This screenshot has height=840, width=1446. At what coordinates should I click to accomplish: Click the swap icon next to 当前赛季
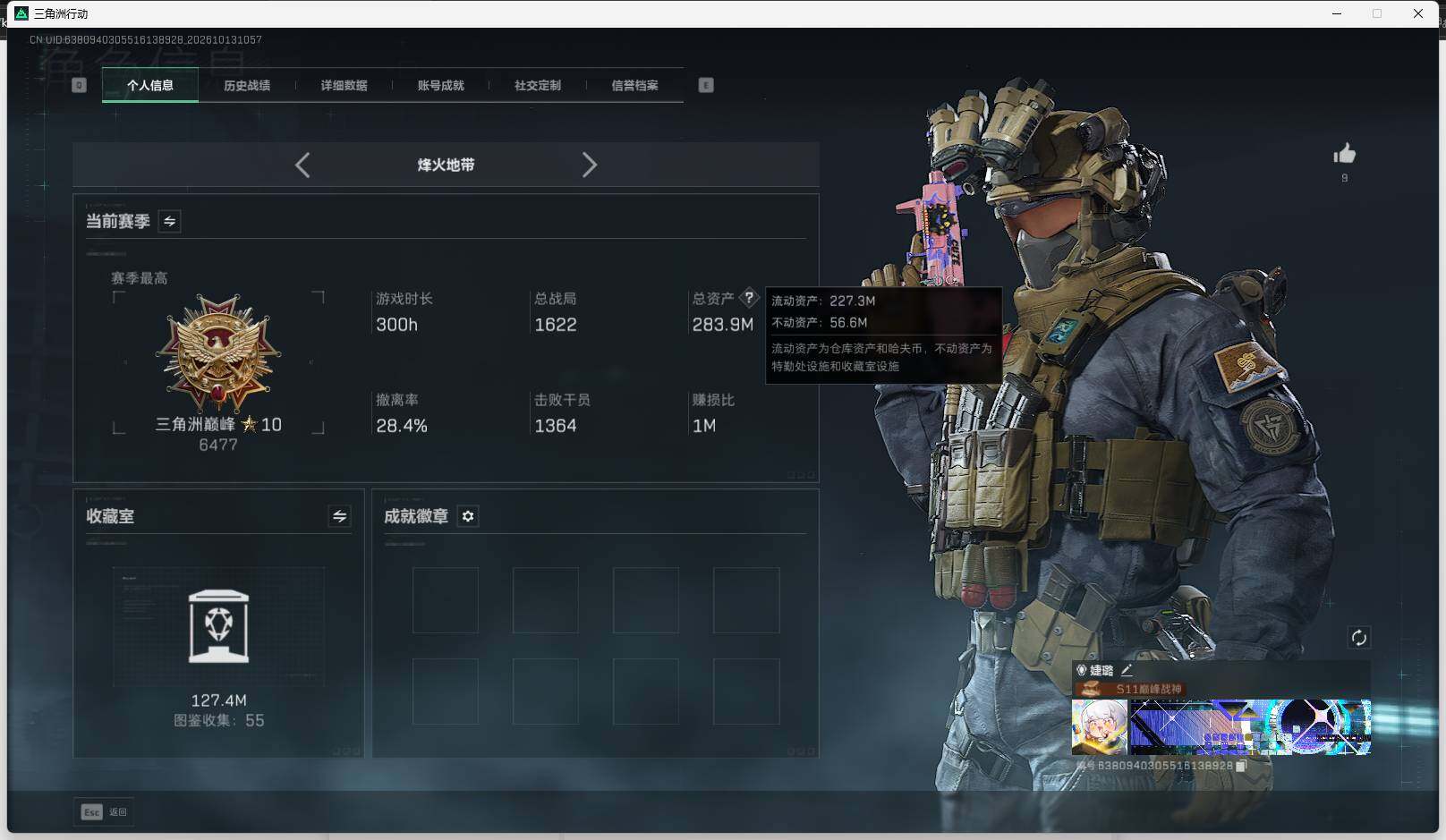point(169,221)
